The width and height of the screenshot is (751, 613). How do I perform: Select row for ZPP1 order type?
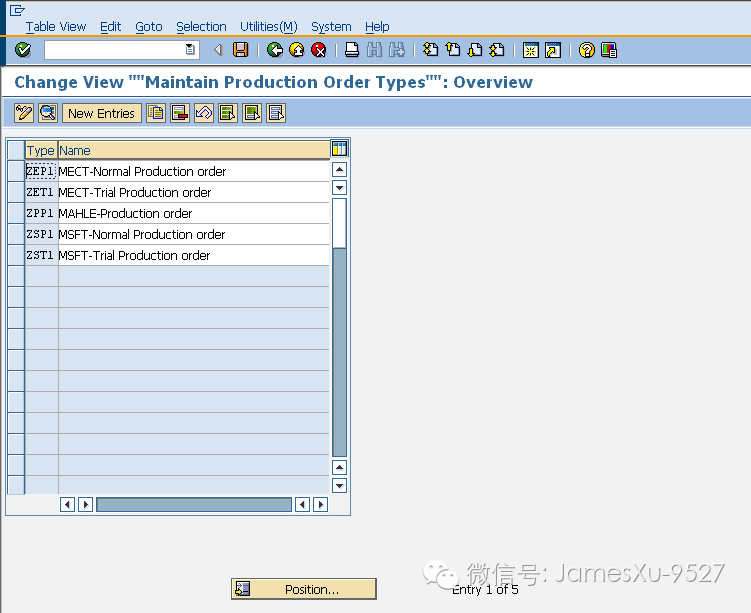point(16,213)
